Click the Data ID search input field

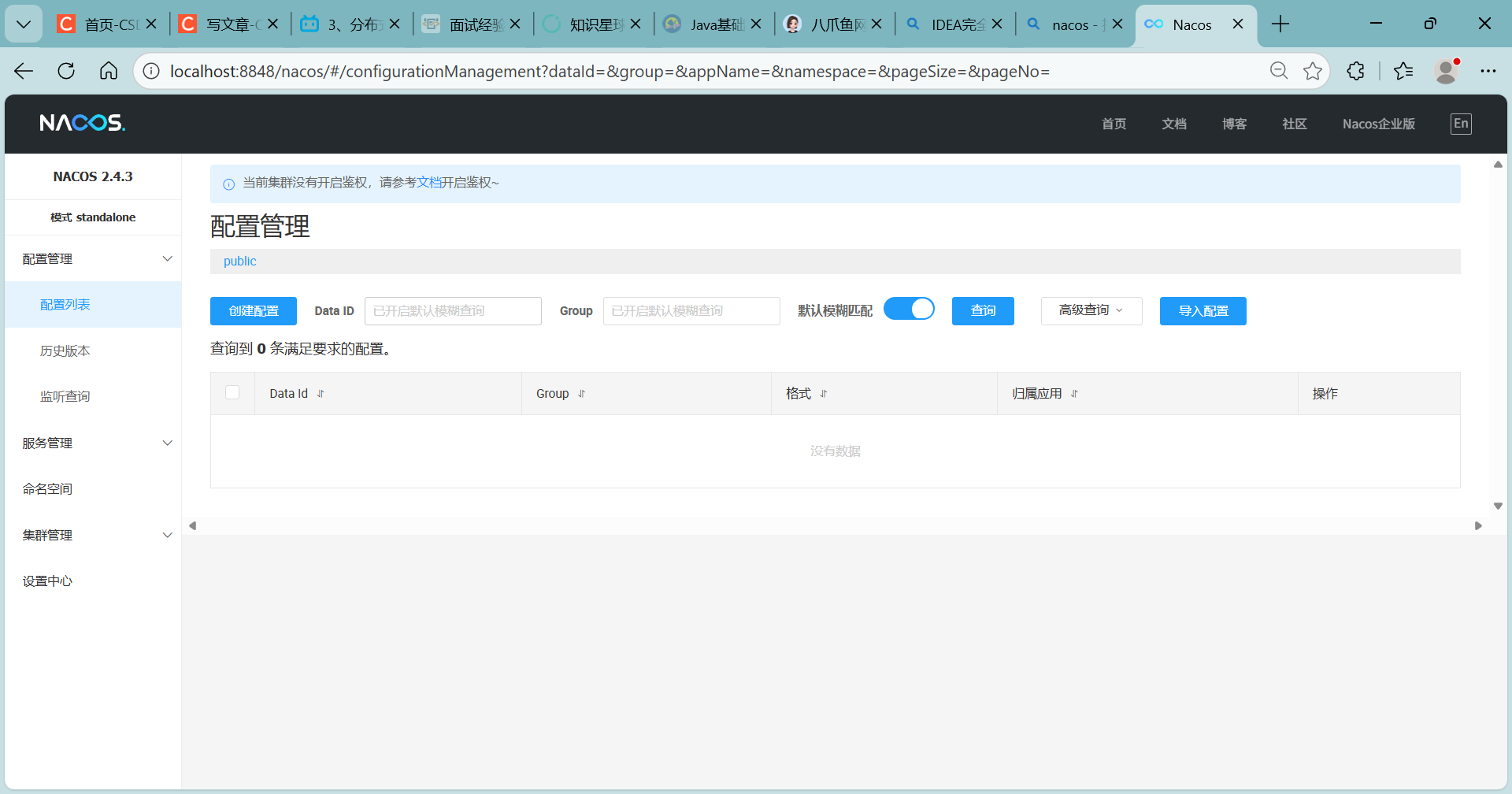tap(453, 311)
